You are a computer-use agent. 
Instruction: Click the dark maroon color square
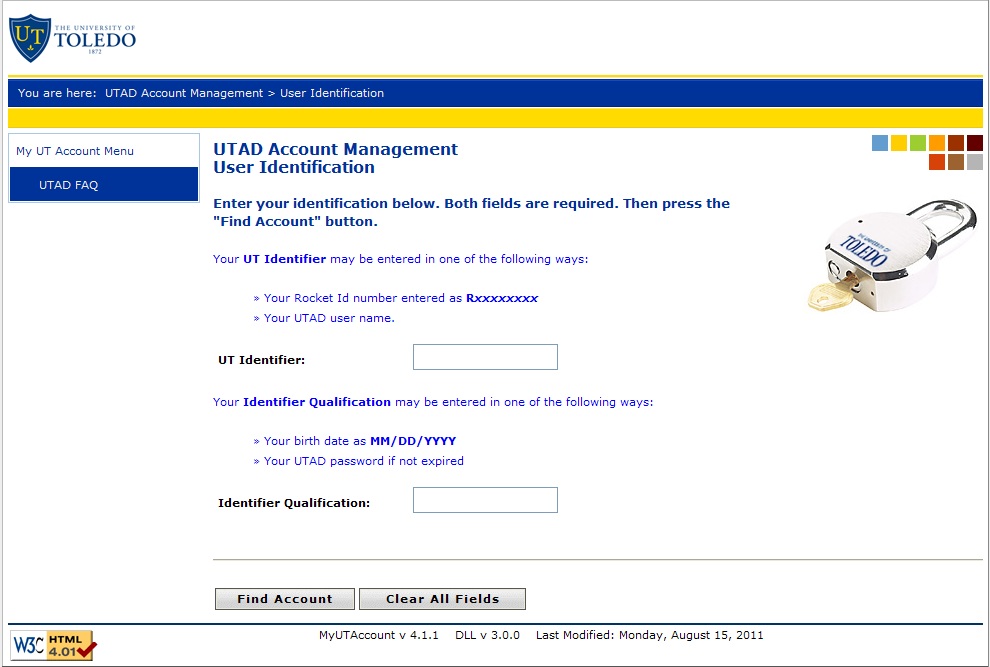pyautogui.click(x=975, y=143)
